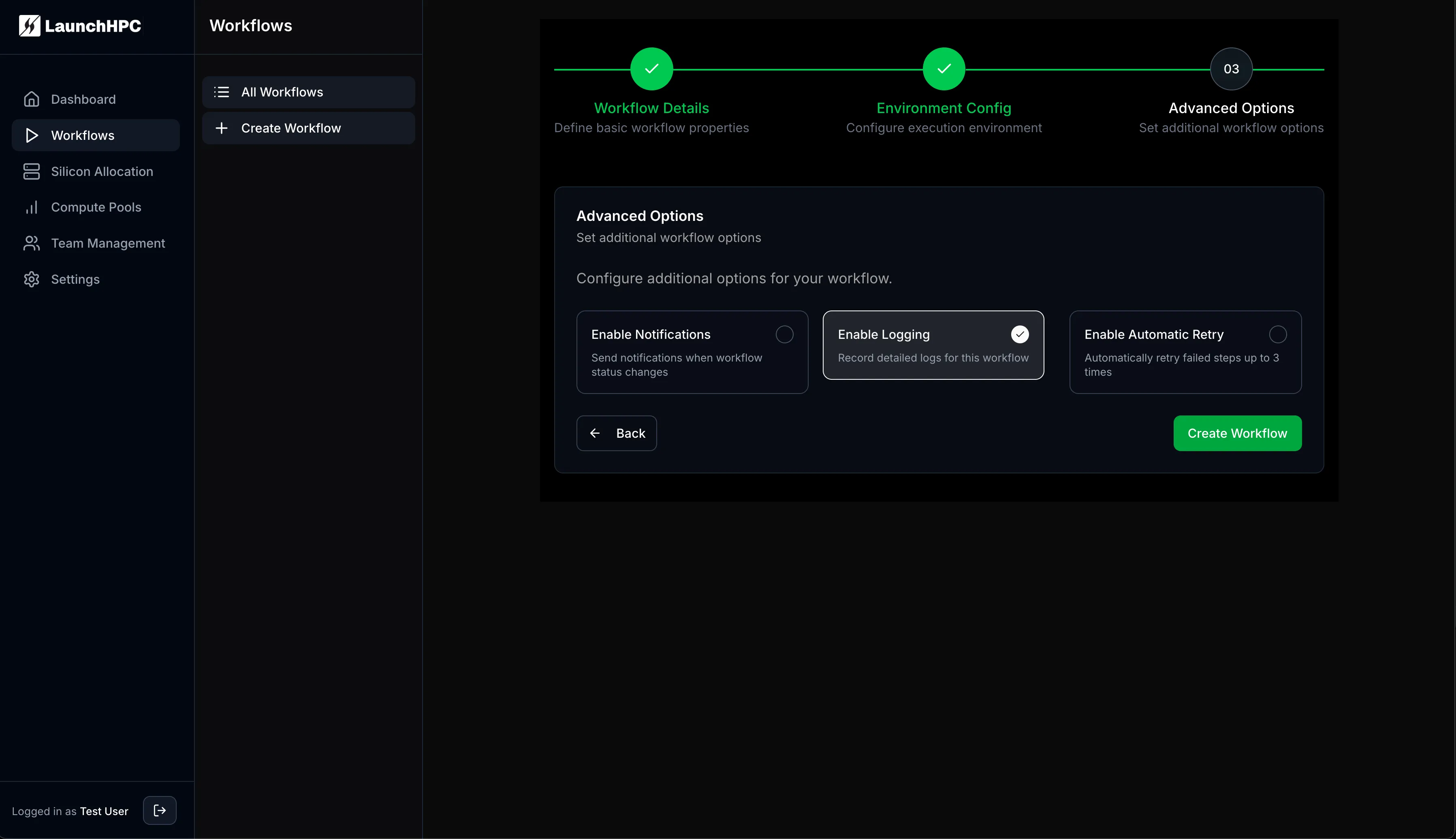Click the list icon beside All Workflows

click(x=221, y=92)
